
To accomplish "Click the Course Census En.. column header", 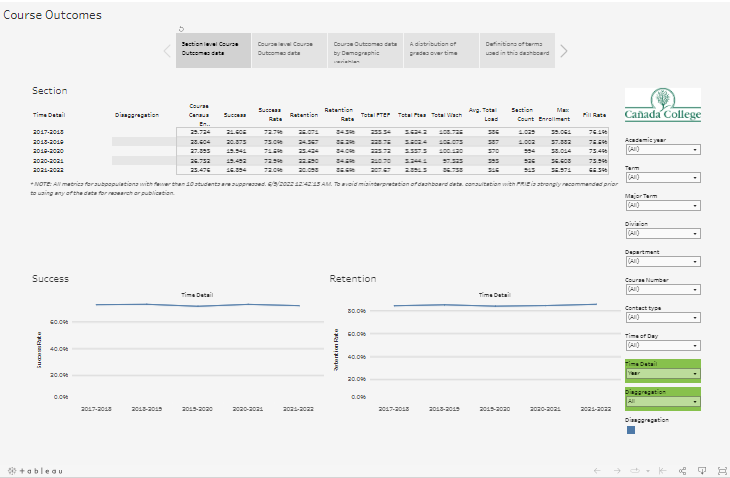I will pyautogui.click(x=199, y=115).
